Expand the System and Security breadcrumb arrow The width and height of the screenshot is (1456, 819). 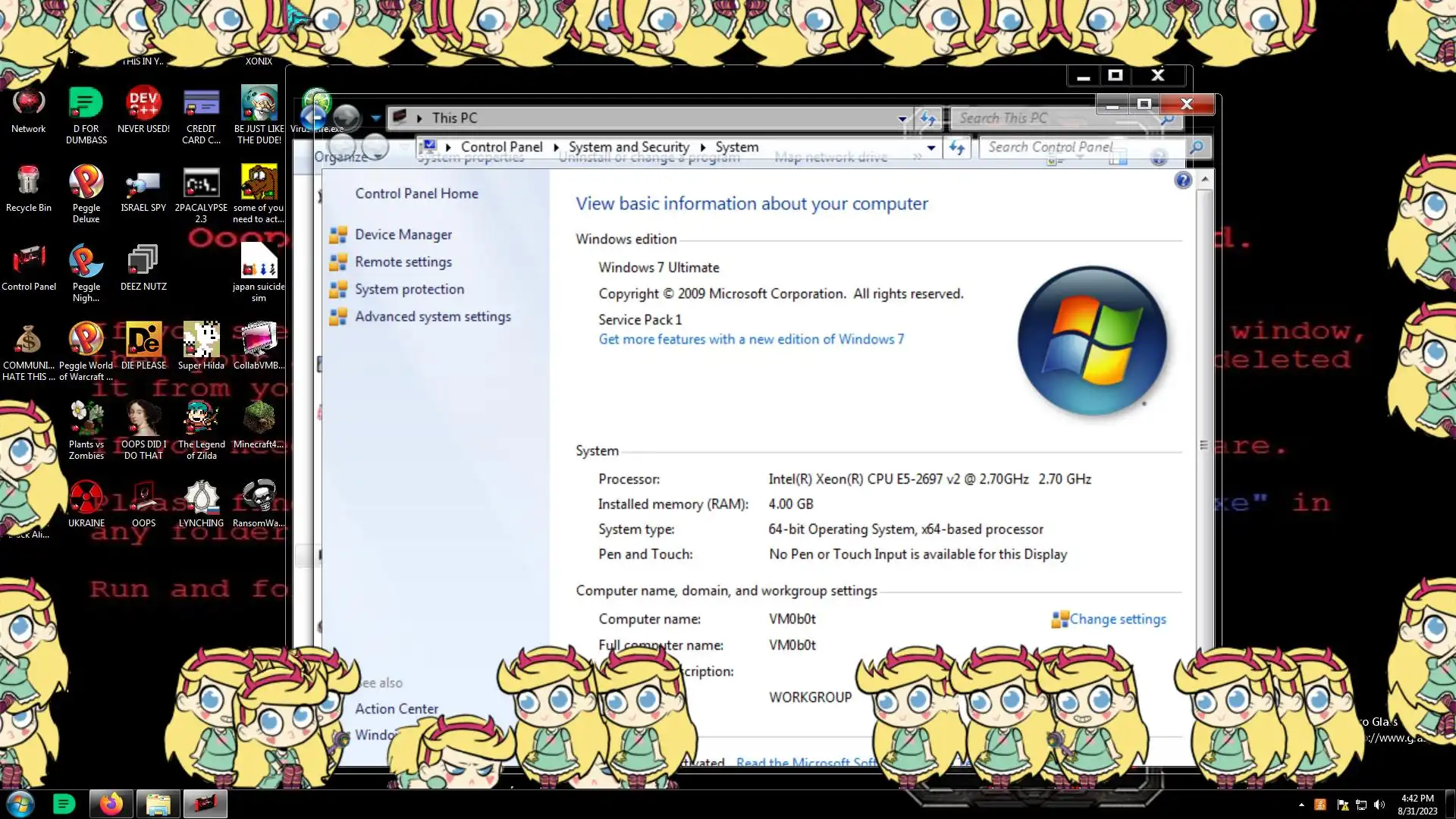click(703, 148)
